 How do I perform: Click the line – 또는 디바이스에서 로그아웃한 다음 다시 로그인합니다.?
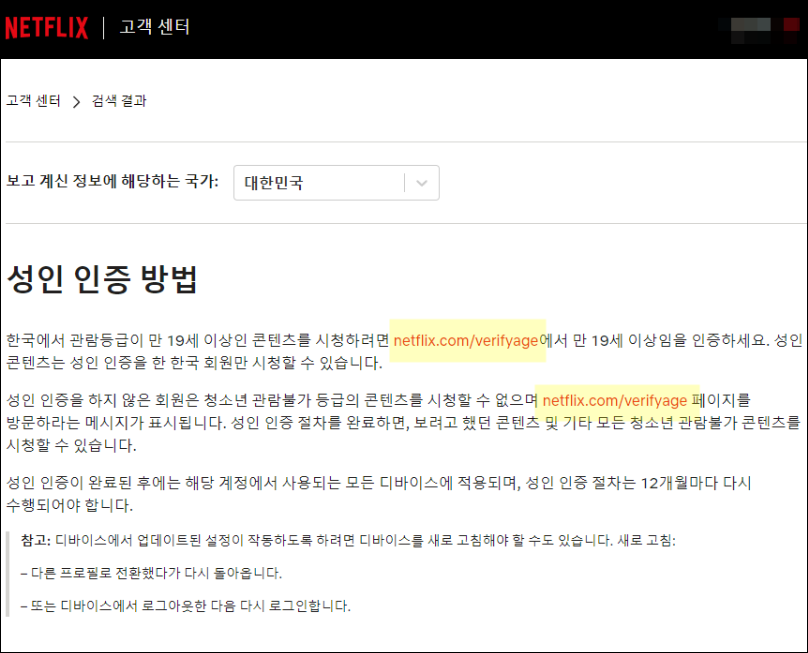coord(186,606)
